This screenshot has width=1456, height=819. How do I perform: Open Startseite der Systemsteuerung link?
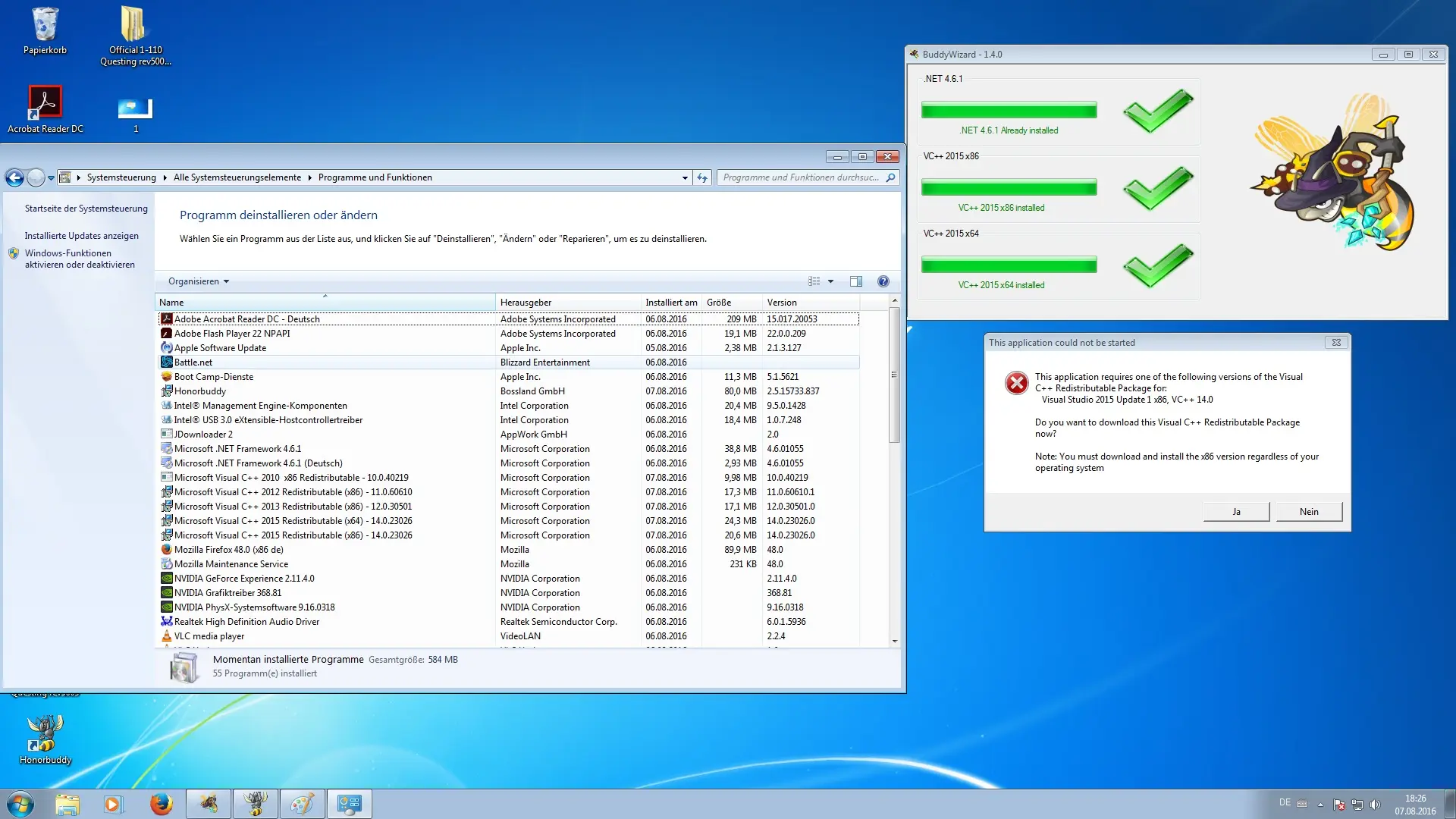point(86,209)
